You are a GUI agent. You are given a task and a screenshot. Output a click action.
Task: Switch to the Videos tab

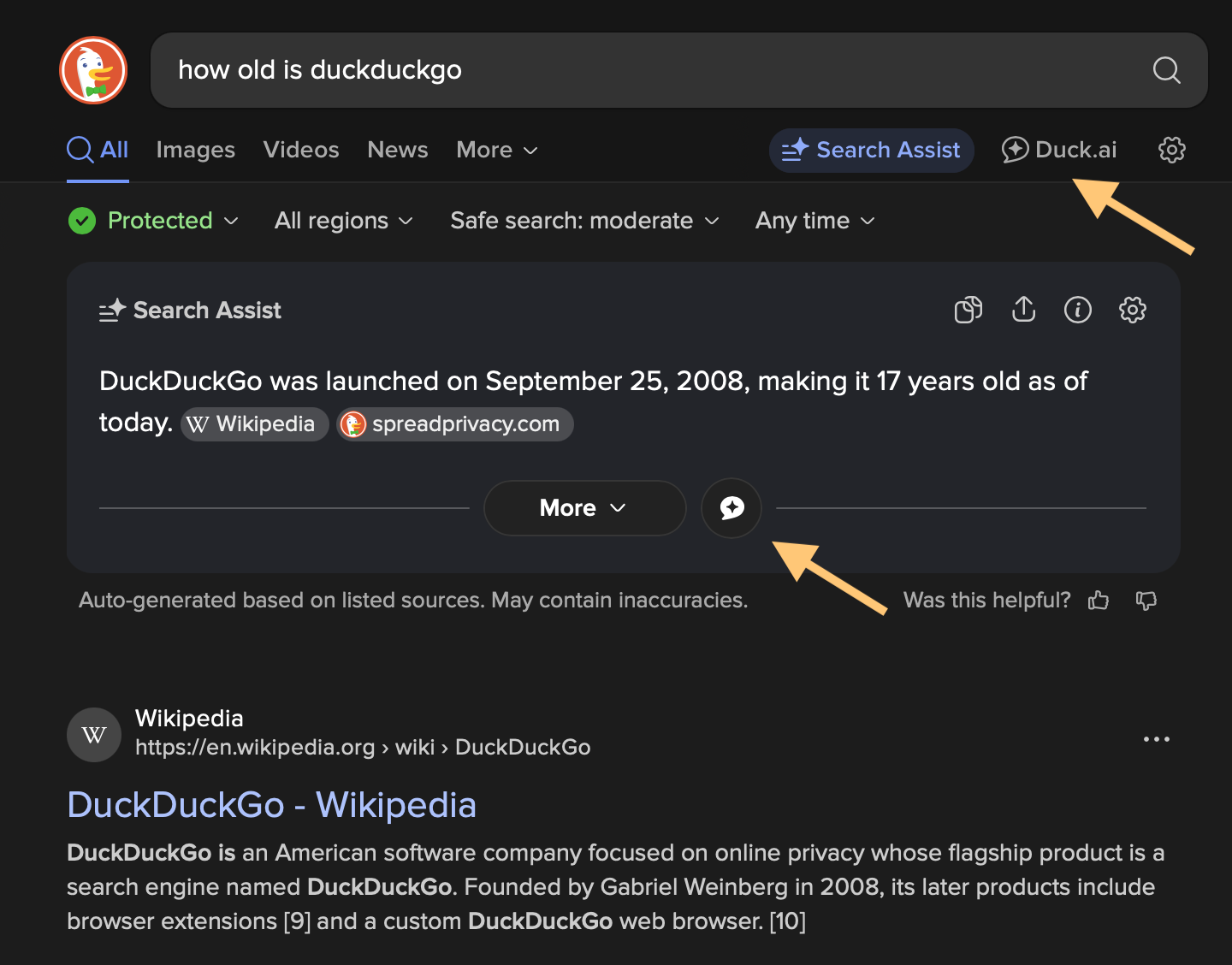click(x=301, y=150)
